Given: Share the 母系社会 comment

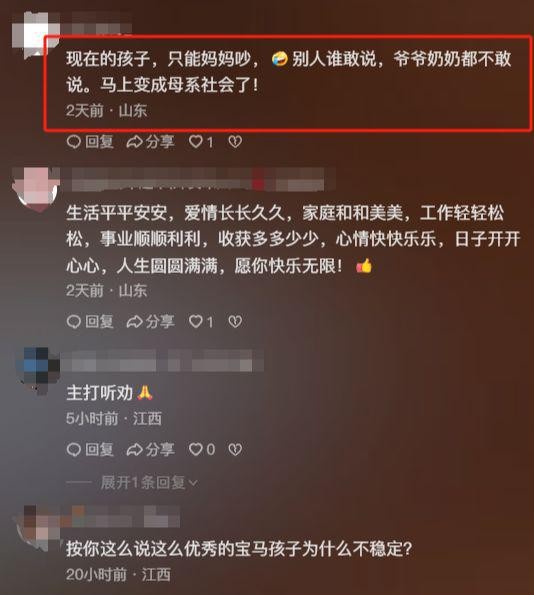Looking at the screenshot, I should [x=150, y=142].
